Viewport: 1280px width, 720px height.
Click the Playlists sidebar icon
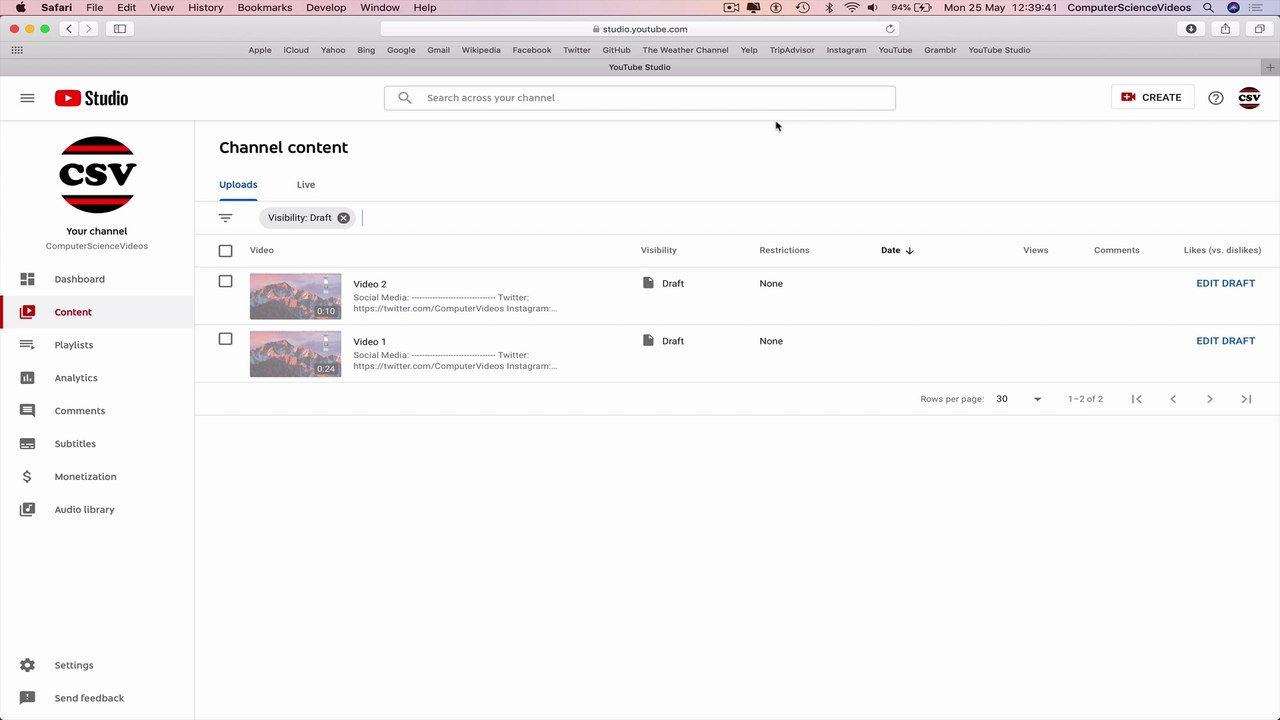pos(27,345)
